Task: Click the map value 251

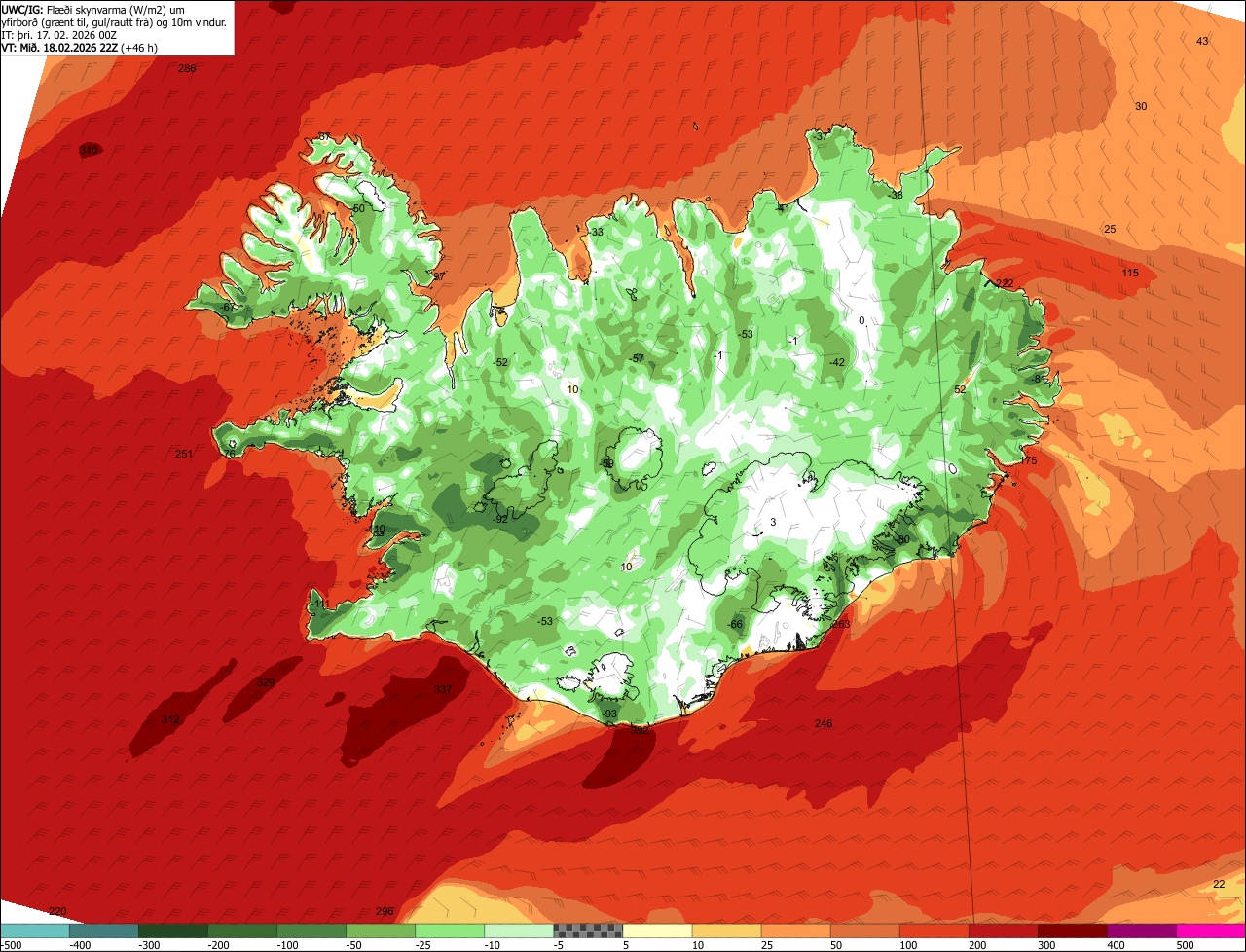Action: click(184, 454)
